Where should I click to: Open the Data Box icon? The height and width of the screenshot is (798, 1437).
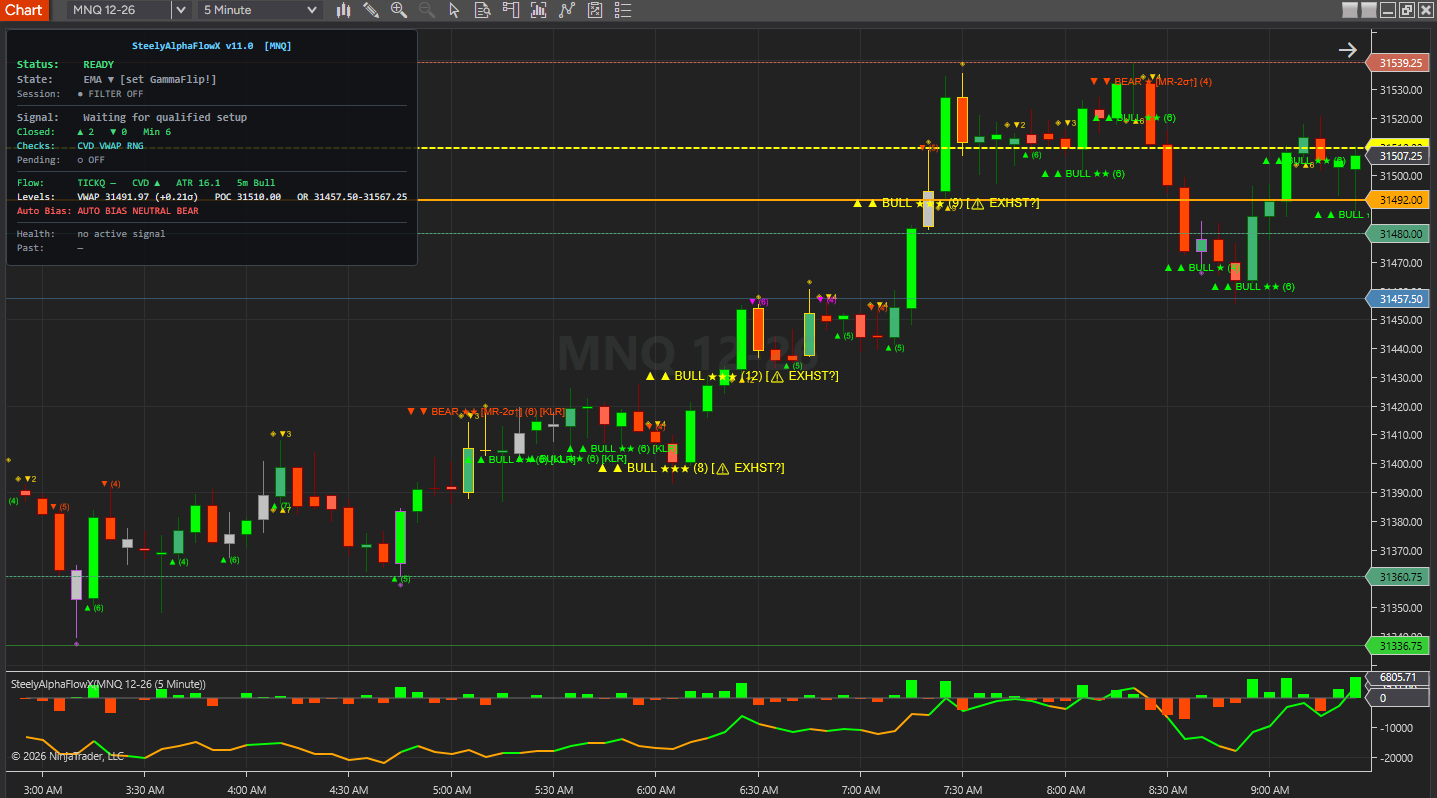tap(482, 10)
